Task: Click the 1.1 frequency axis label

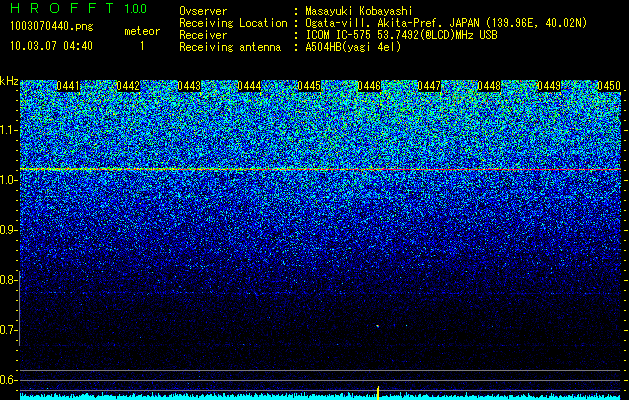Action: [7, 130]
